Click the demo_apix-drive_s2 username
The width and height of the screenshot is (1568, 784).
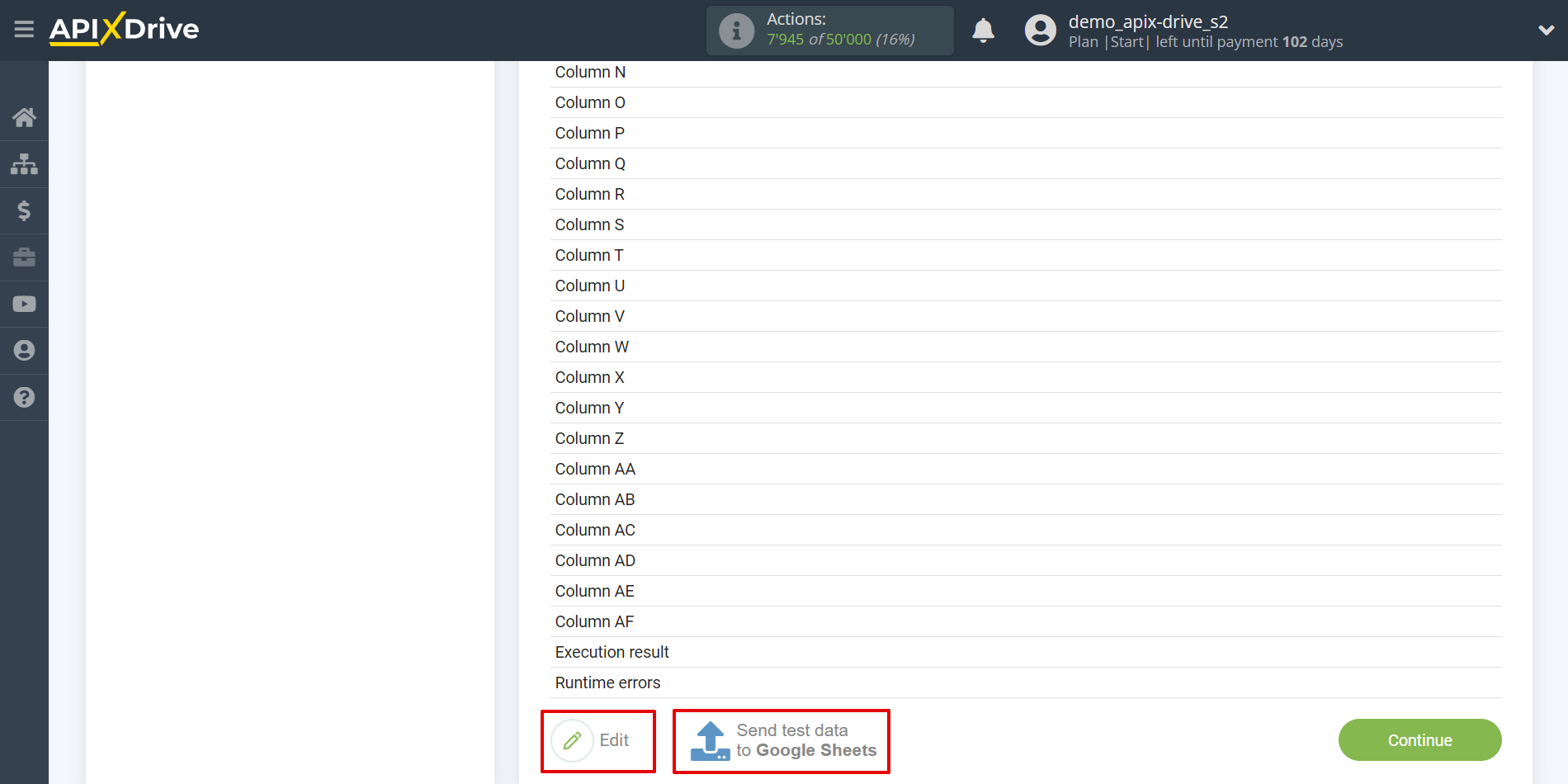(1148, 21)
